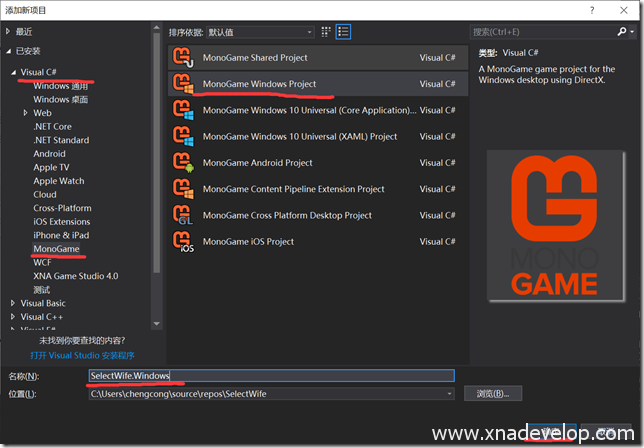Viewport: 644px width, 448px height.
Task: Open the Visual Studio installer link
Action: tap(82, 355)
